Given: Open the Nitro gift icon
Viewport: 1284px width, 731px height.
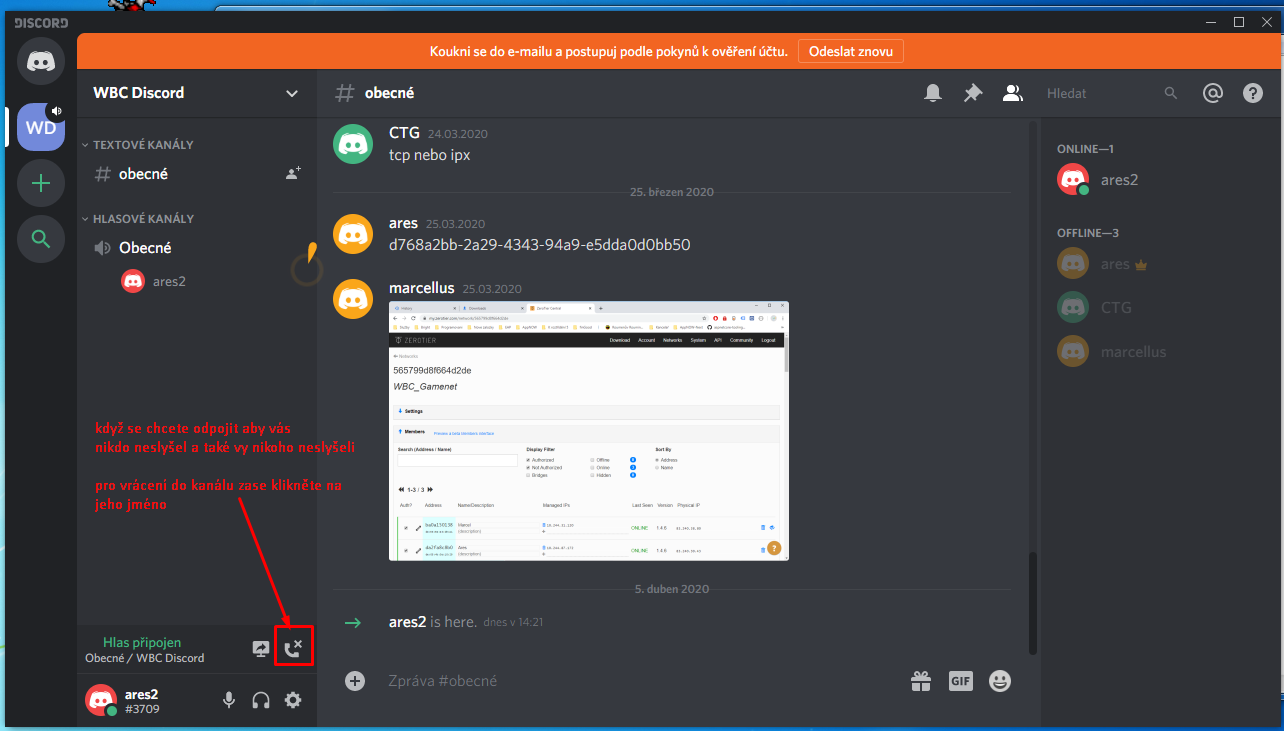Looking at the screenshot, I should point(921,681).
